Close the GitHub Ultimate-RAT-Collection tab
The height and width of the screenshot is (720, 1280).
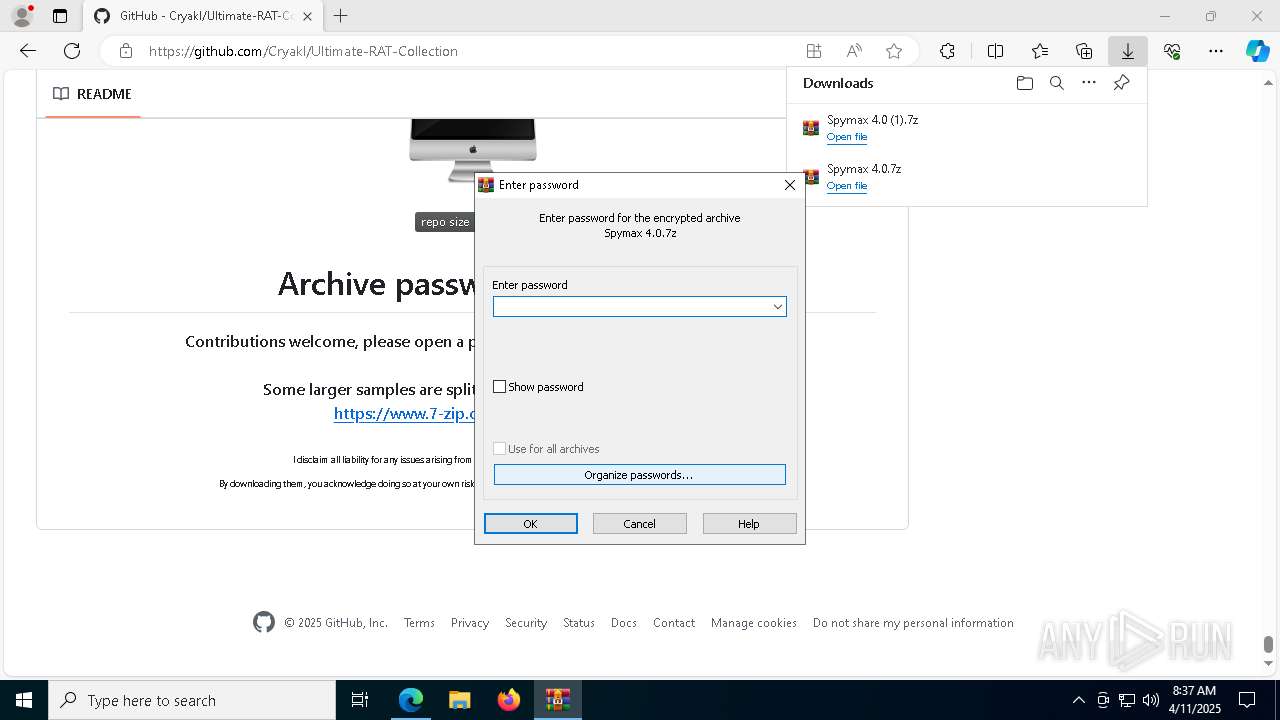[x=307, y=16]
